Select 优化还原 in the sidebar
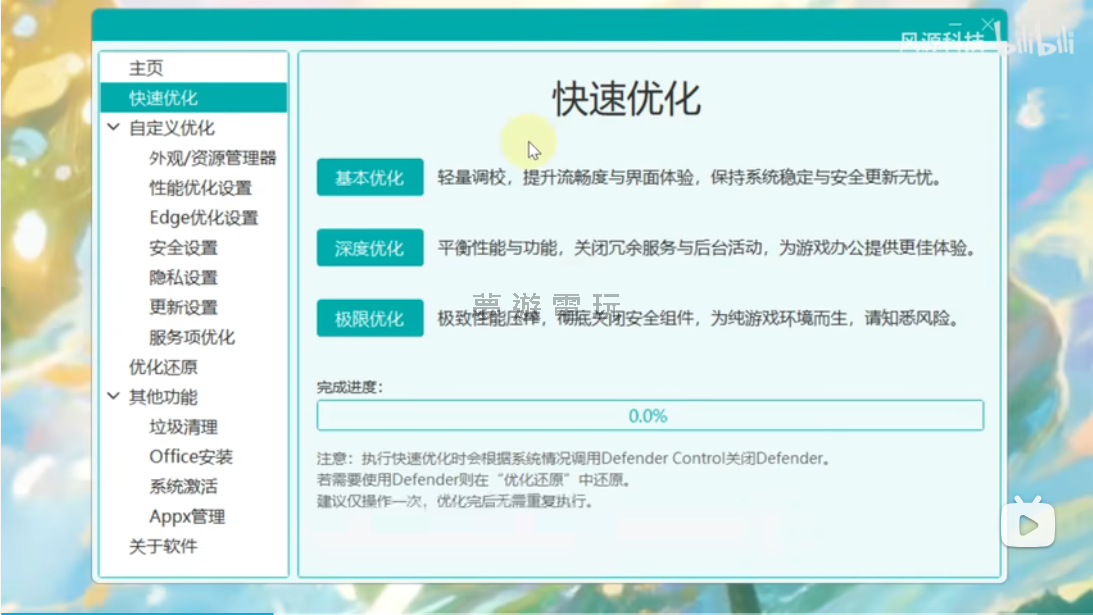This screenshot has width=1093, height=615. coord(163,367)
